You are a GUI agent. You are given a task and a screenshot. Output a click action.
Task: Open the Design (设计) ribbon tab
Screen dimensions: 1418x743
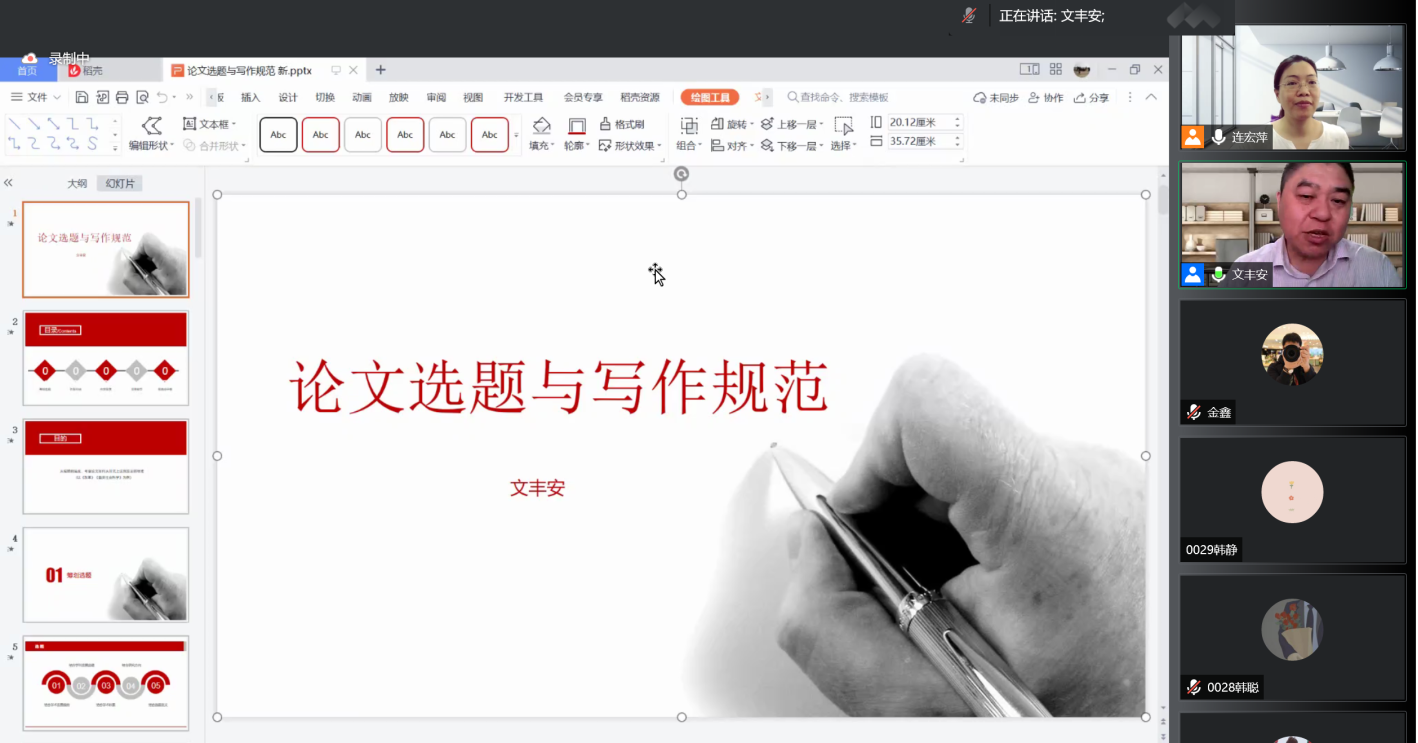288,98
